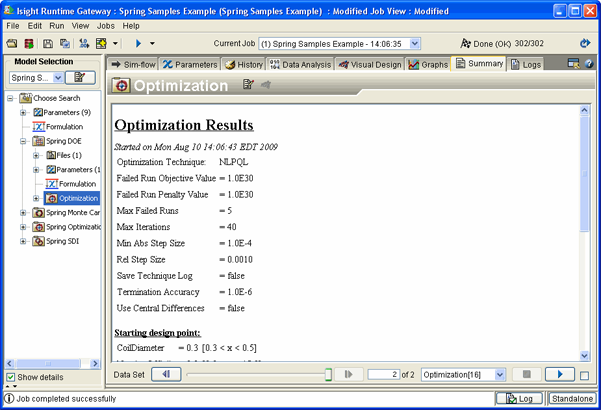Click the save all toolbar icon
601x410 pixels.
pos(65,44)
